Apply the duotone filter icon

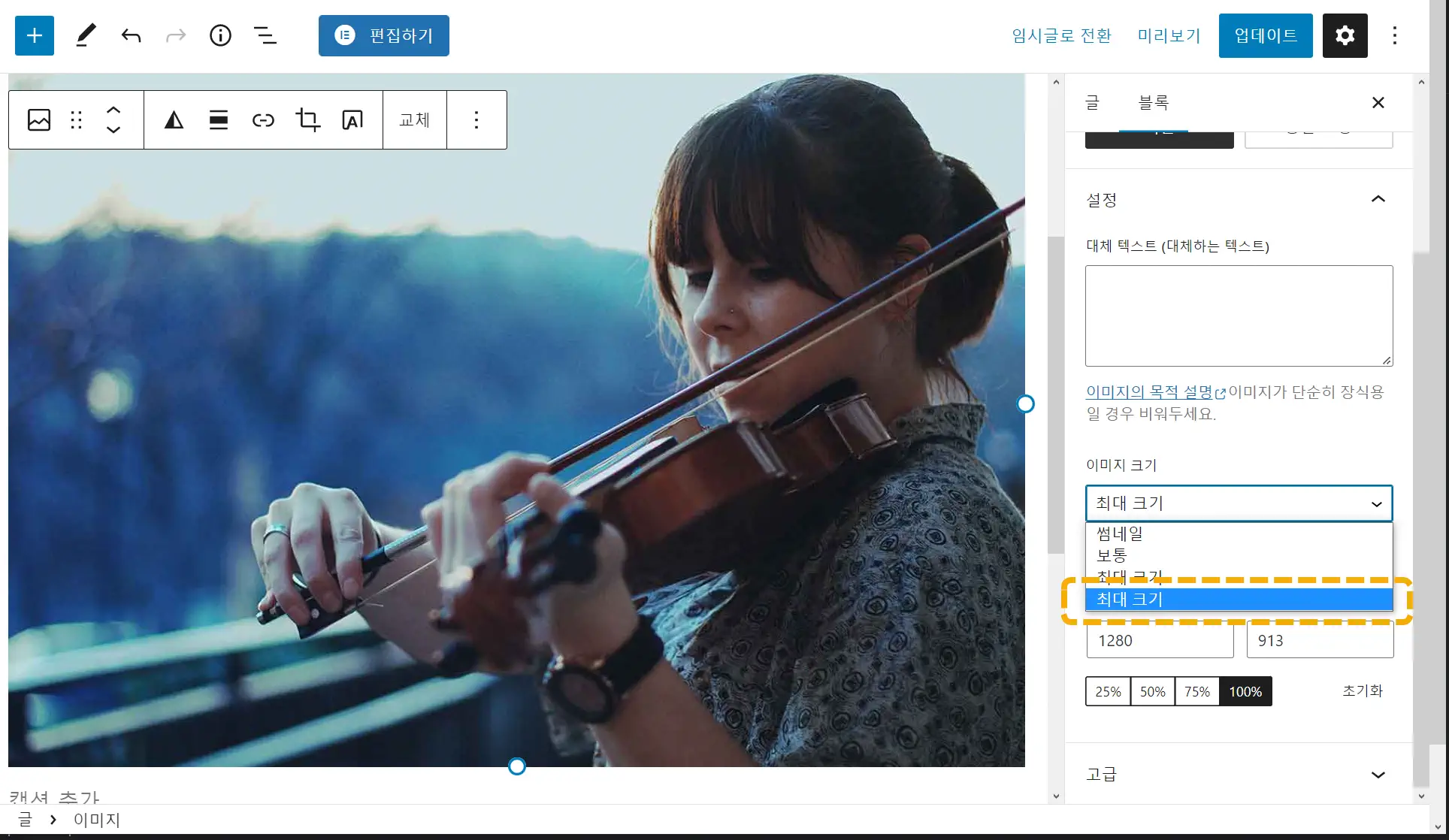tap(174, 120)
